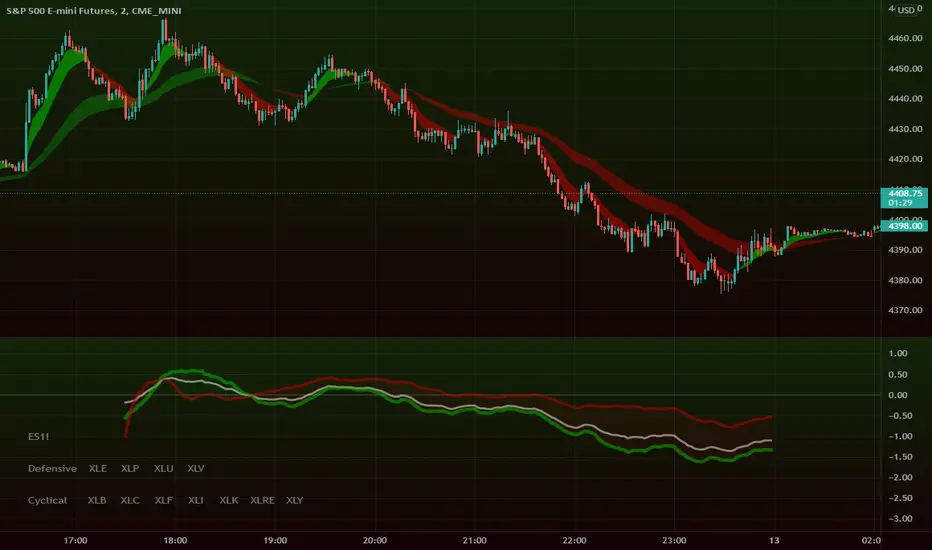Click the date 13 marker on time axis
Screen dimensions: 932x550
click(774, 540)
